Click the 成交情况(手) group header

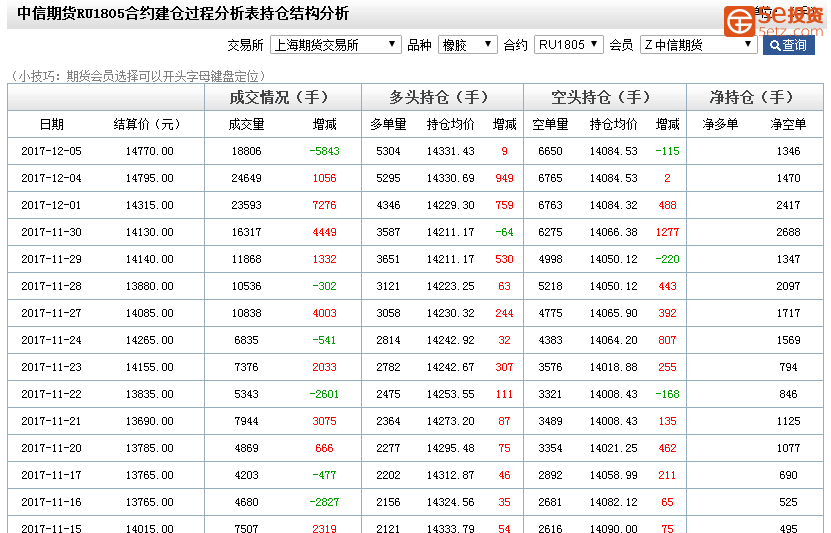[281, 97]
